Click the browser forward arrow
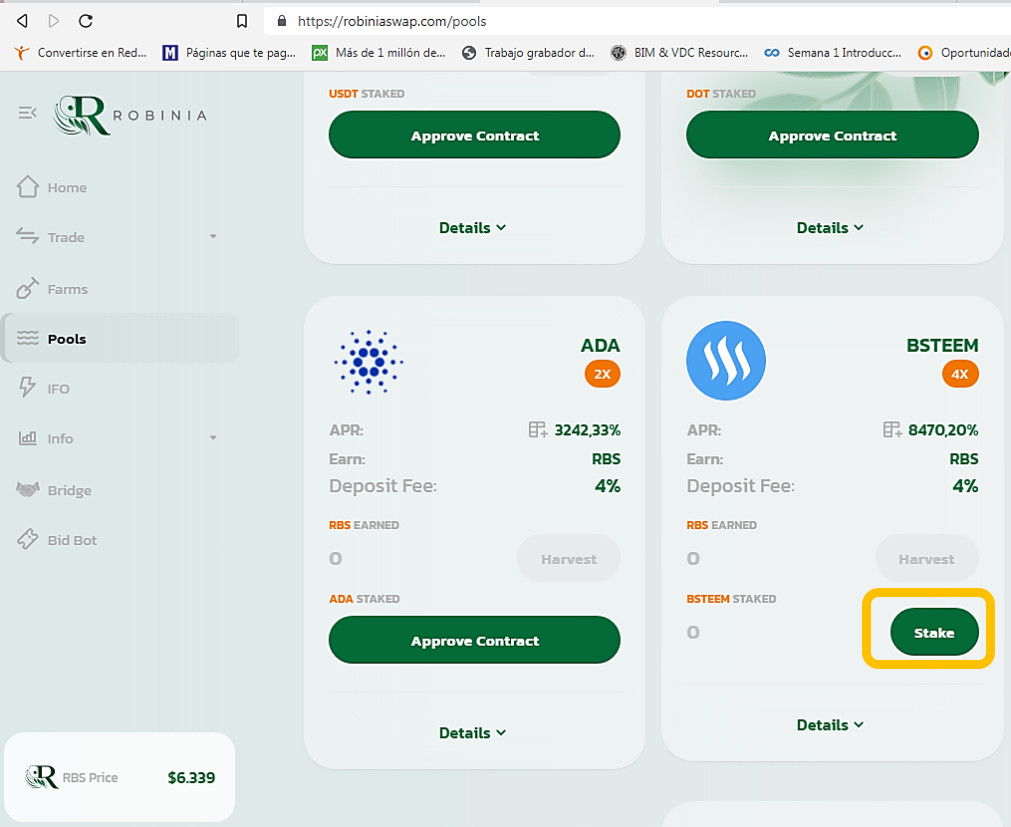1011x827 pixels. point(54,21)
